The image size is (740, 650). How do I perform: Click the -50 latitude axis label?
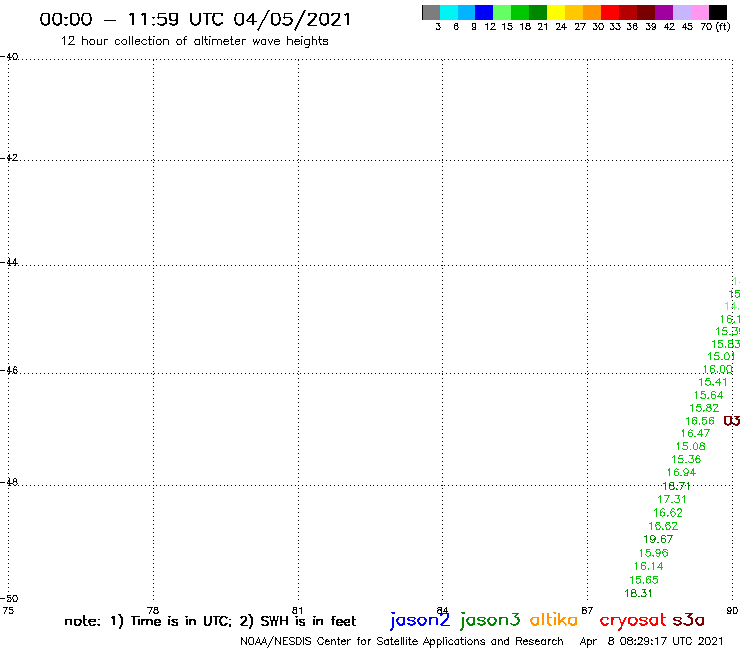(9, 599)
